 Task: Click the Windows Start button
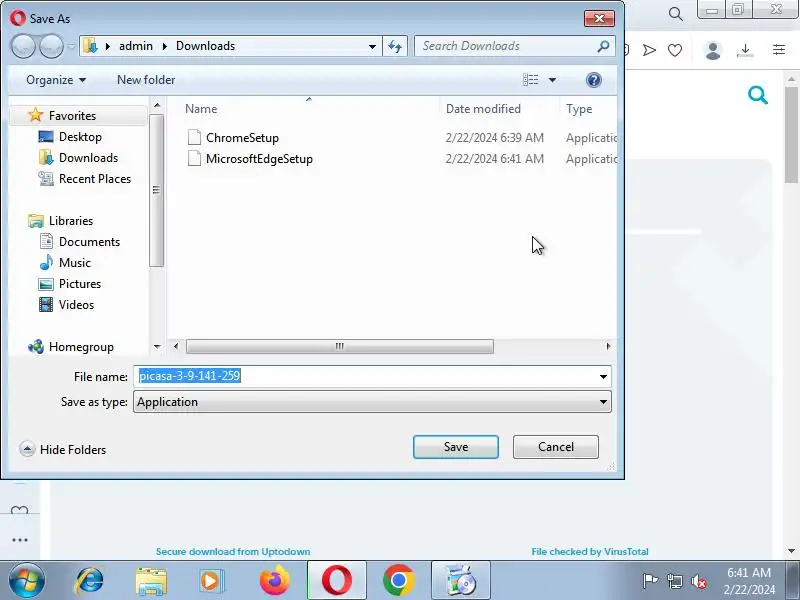point(27,581)
